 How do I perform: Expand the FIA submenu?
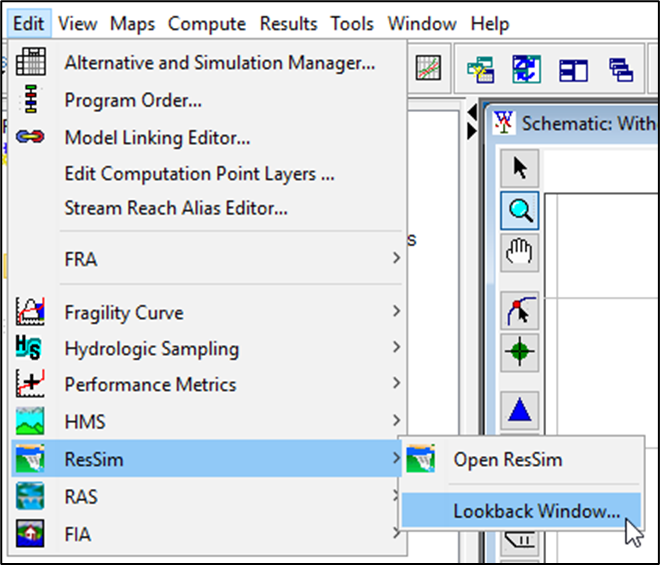206,534
